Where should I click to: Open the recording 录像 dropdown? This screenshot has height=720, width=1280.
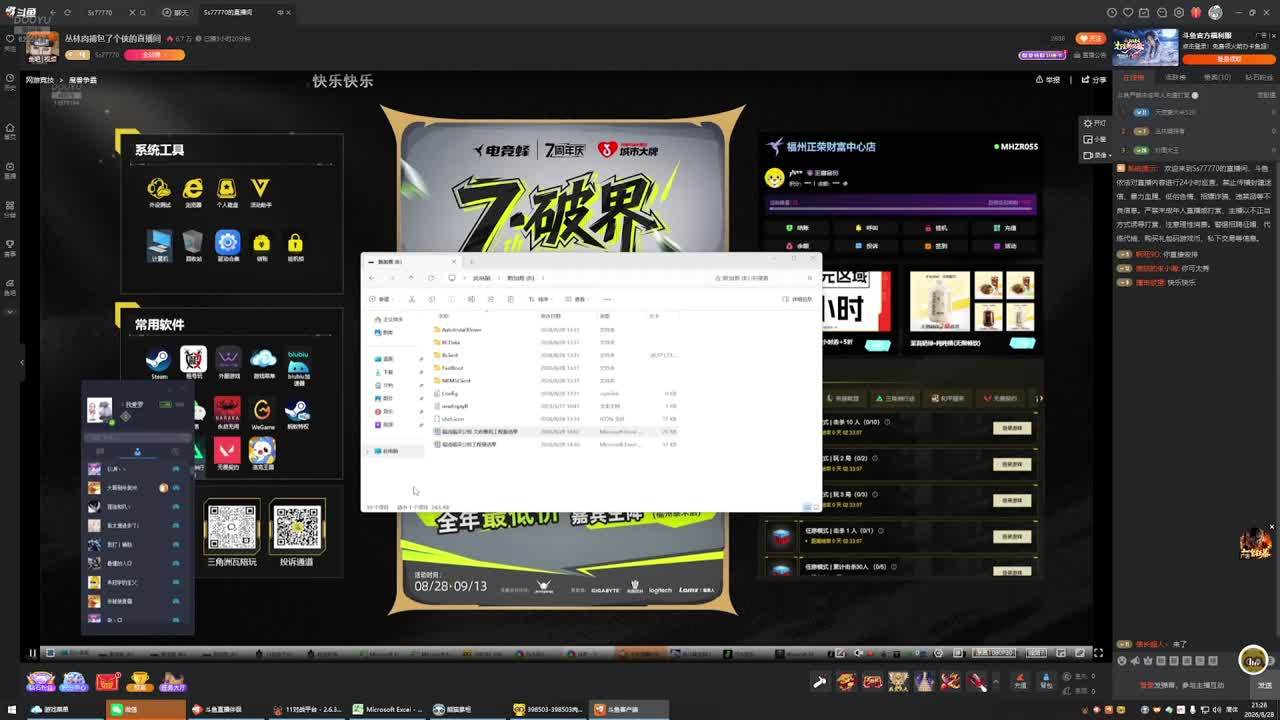coord(1098,155)
